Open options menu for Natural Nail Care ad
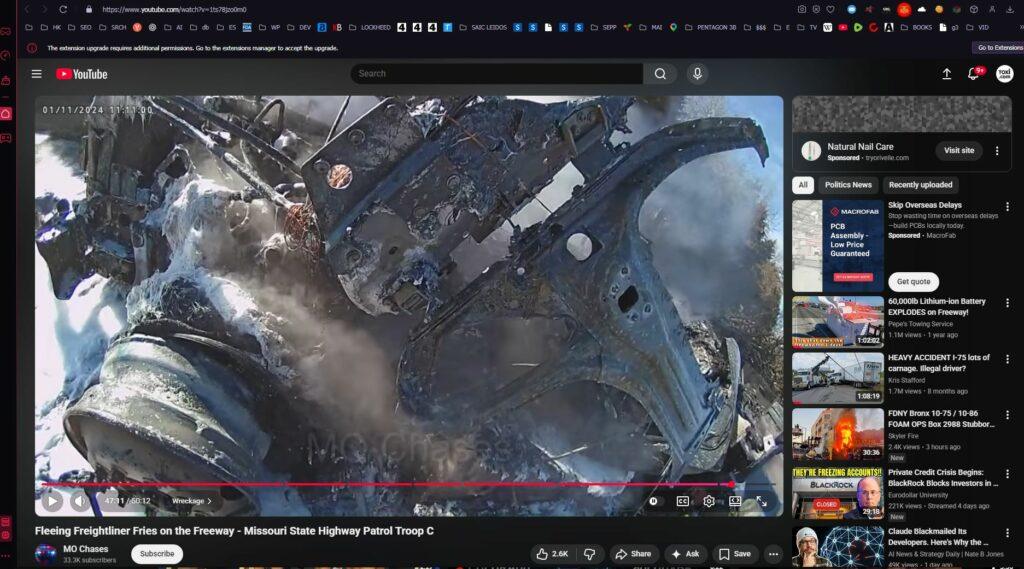Viewport: 1024px width, 569px height. click(996, 151)
